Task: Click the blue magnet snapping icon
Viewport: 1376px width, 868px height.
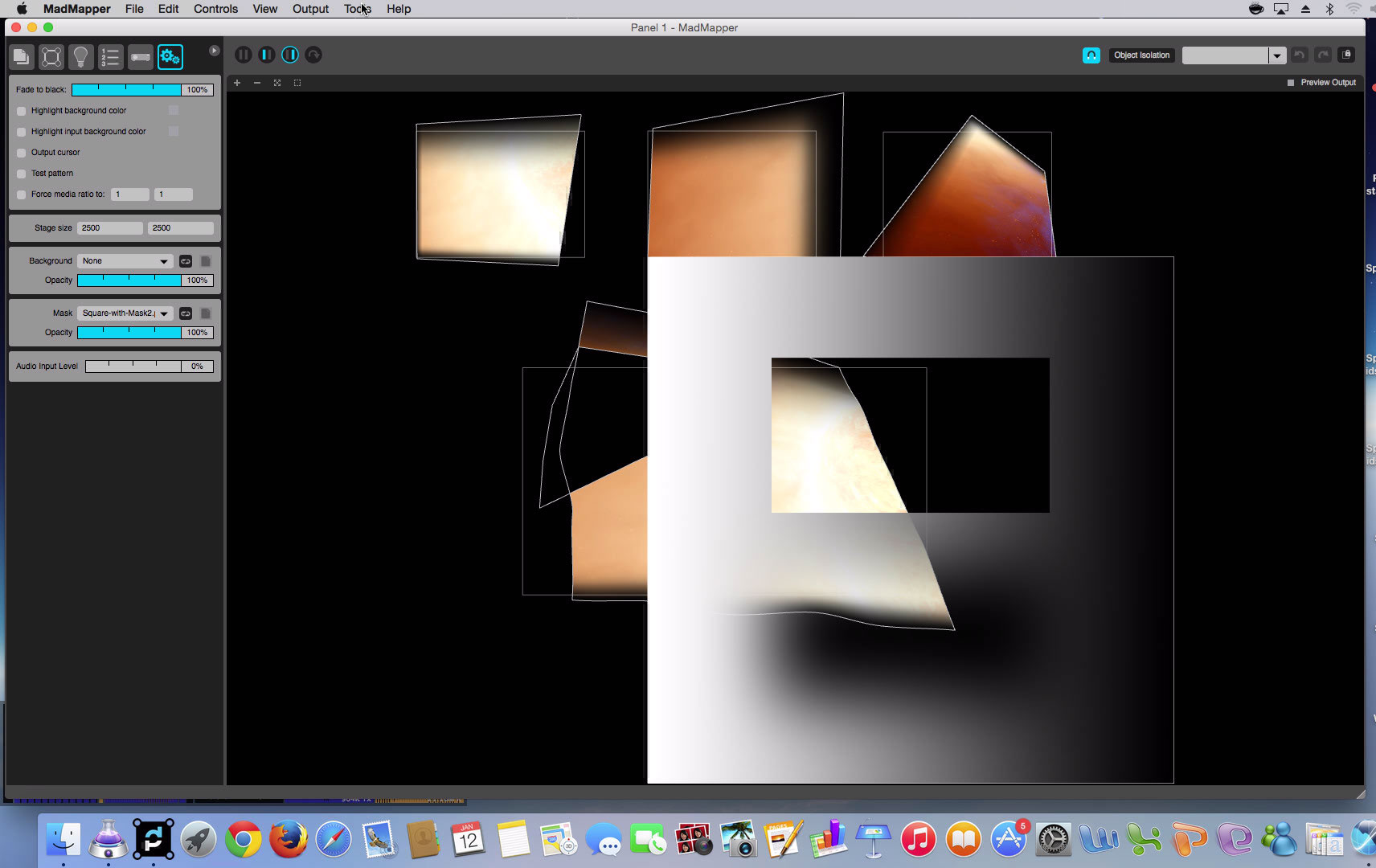Action: (1091, 55)
